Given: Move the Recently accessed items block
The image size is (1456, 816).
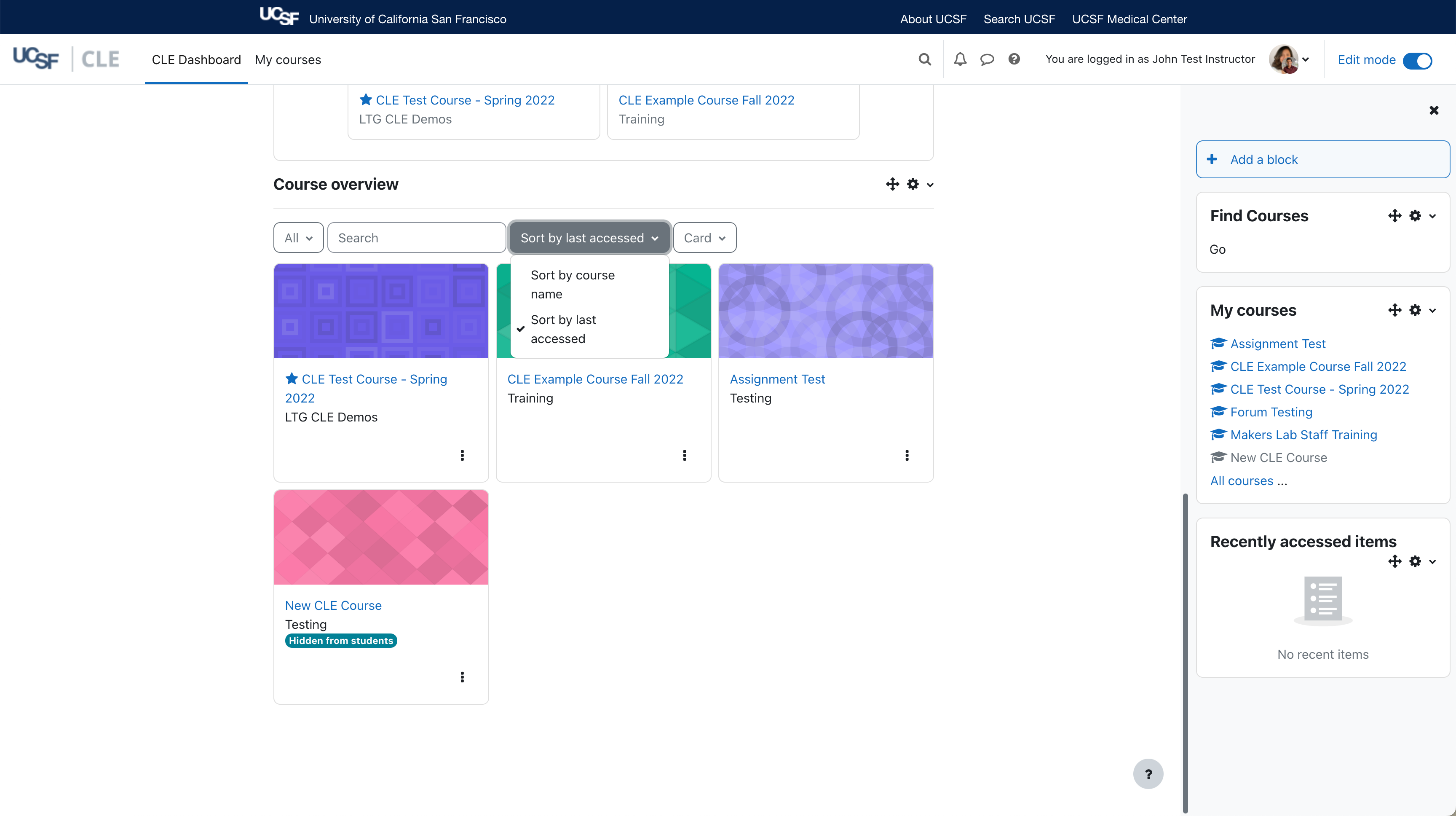Looking at the screenshot, I should pos(1394,561).
